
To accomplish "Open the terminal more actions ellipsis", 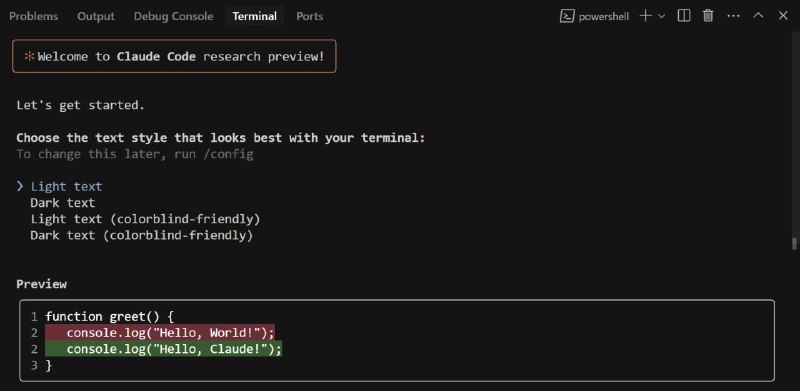I will tap(733, 16).
